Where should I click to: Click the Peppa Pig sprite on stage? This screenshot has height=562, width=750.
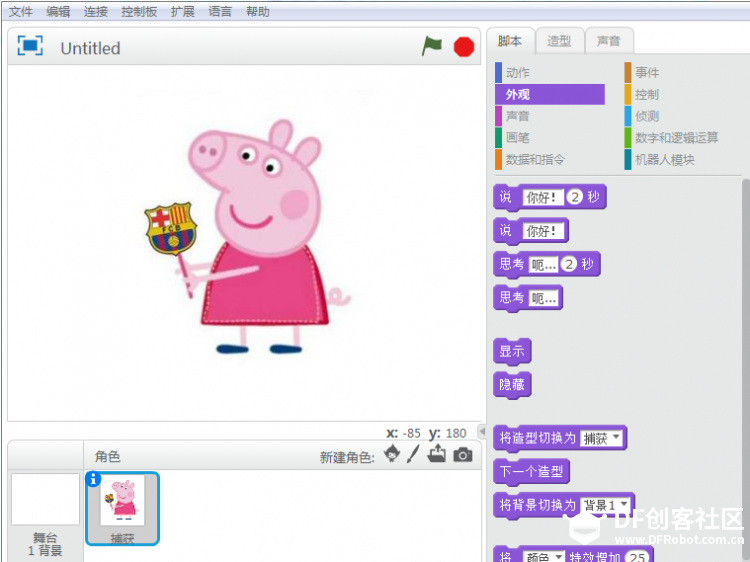[249, 237]
